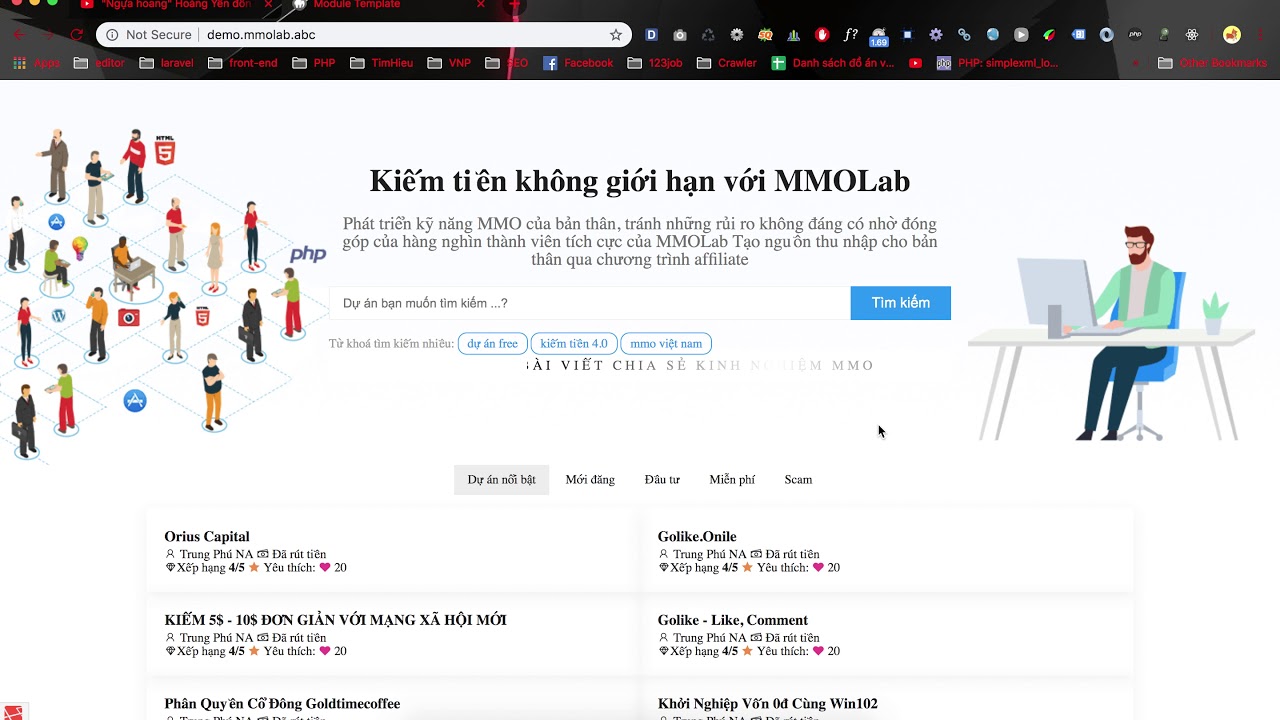Switch to the Đầu tư tab
This screenshot has height=720, width=1280.
(x=662, y=480)
